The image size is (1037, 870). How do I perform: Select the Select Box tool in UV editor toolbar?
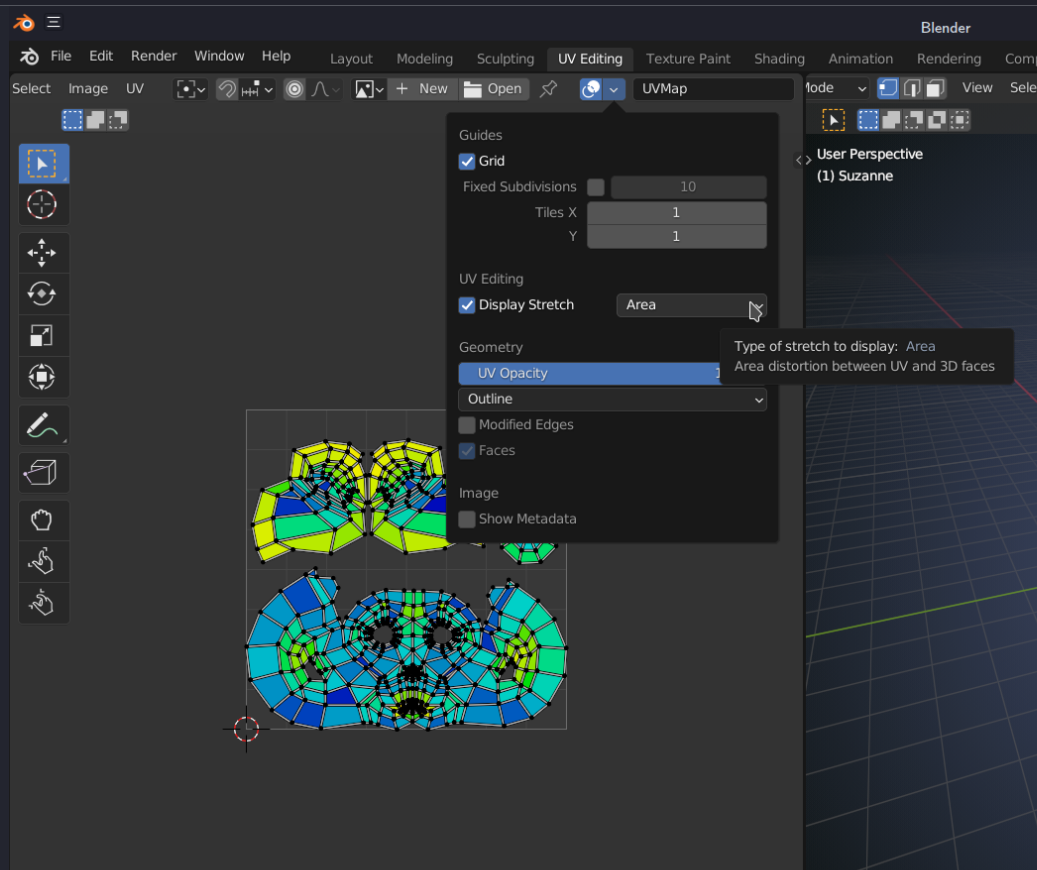(44, 163)
